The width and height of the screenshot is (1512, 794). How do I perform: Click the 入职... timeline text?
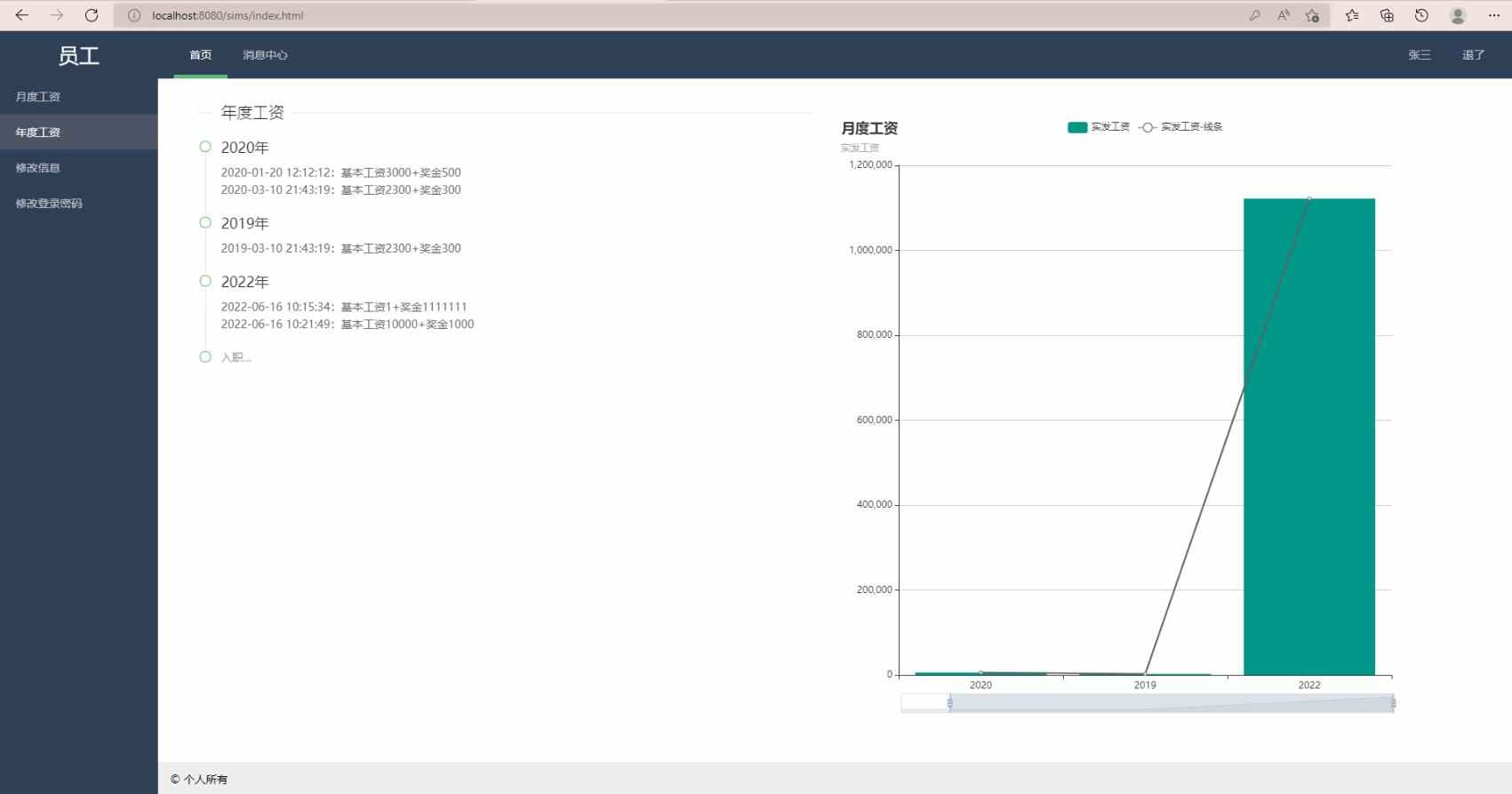pos(236,357)
